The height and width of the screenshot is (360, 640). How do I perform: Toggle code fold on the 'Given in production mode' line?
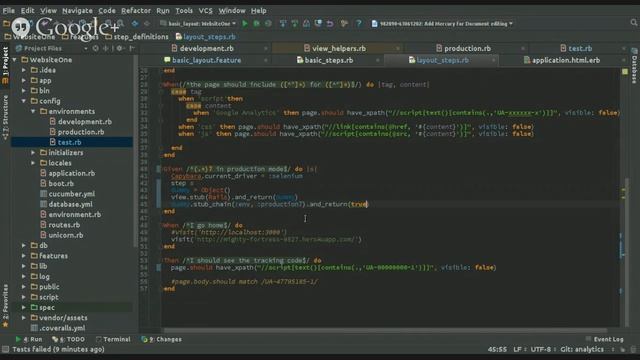click(x=161, y=169)
